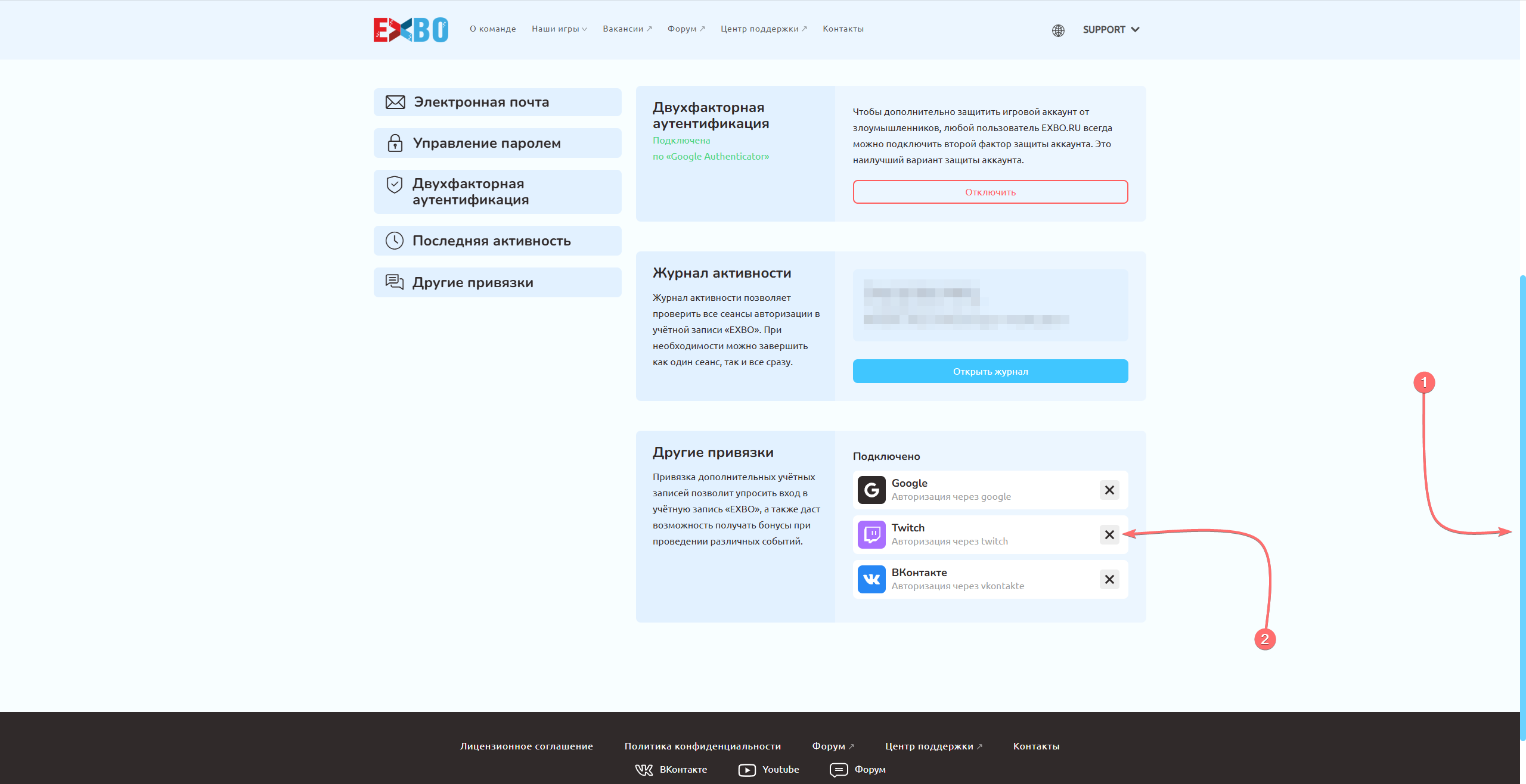This screenshot has height=784, width=1526.
Task: Click the VKontakte logo in connections
Action: 871,579
